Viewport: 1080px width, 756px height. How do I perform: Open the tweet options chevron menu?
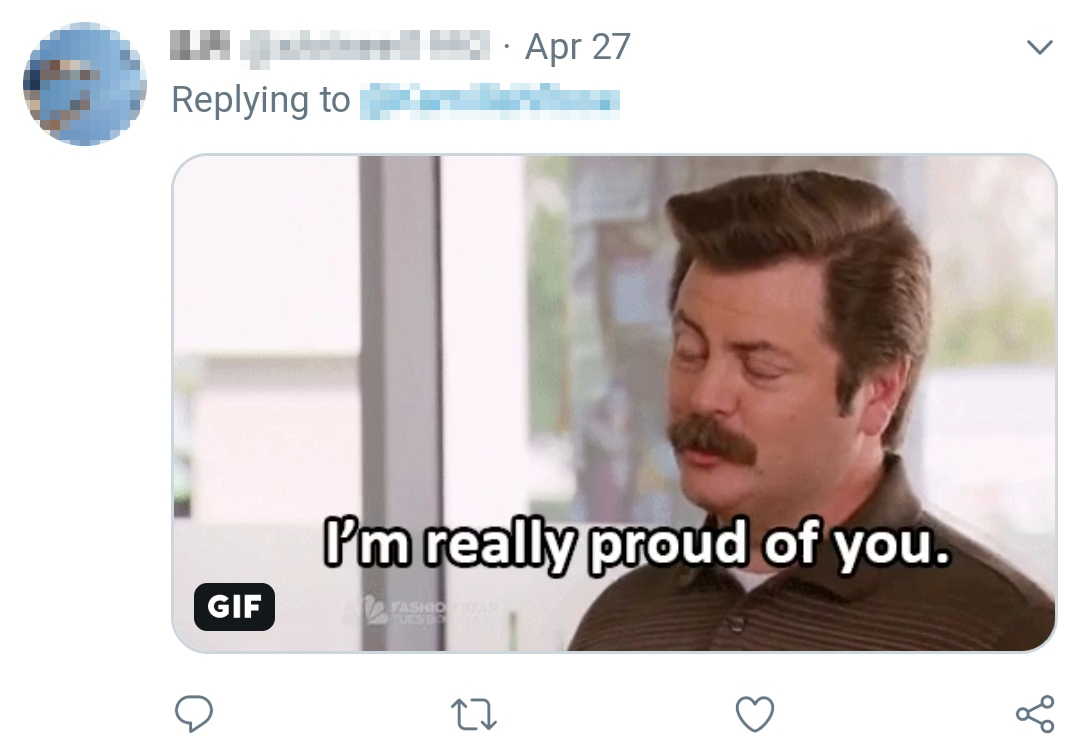point(1040,47)
